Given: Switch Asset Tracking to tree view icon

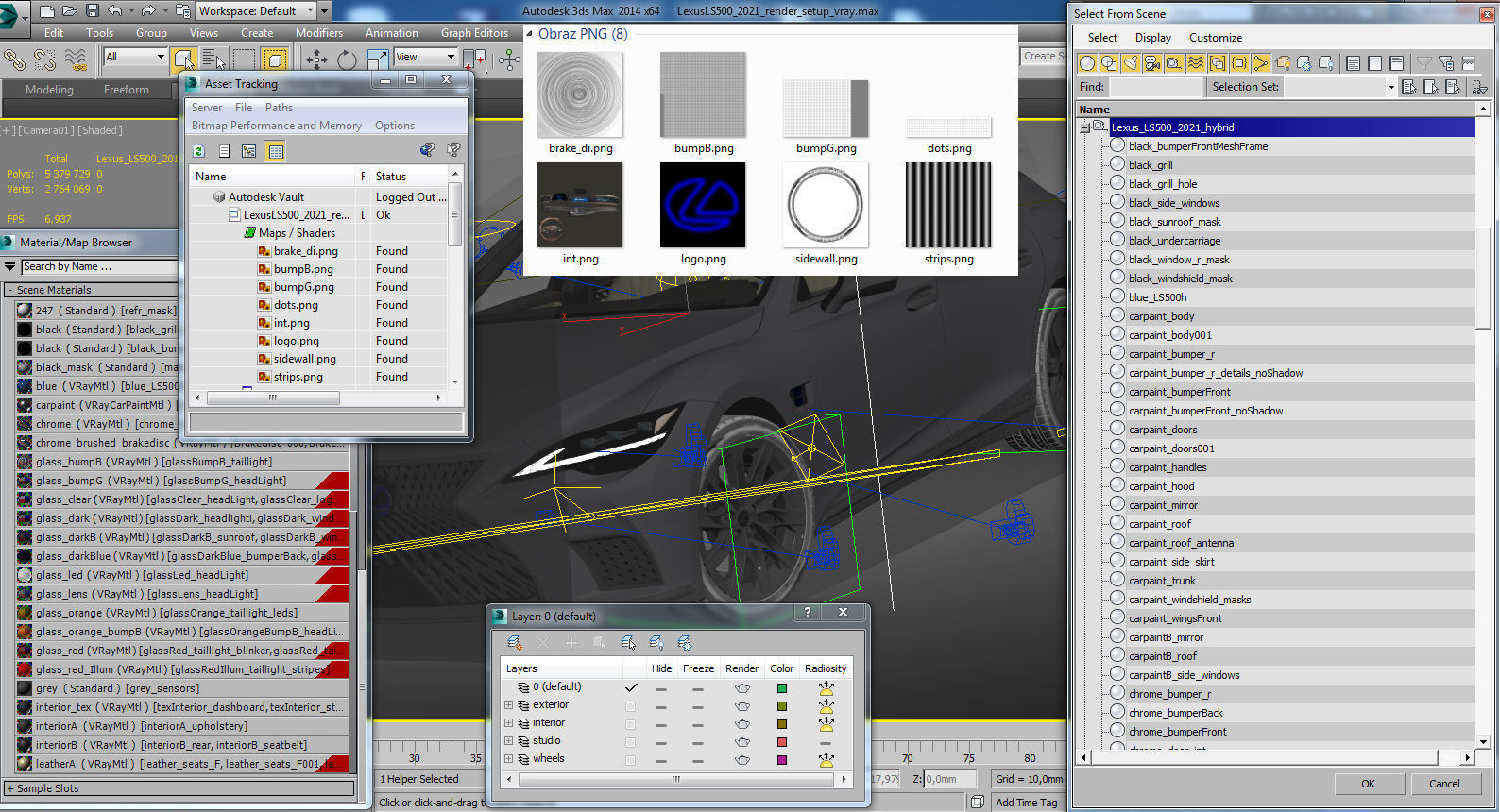Looking at the screenshot, I should click(x=248, y=151).
